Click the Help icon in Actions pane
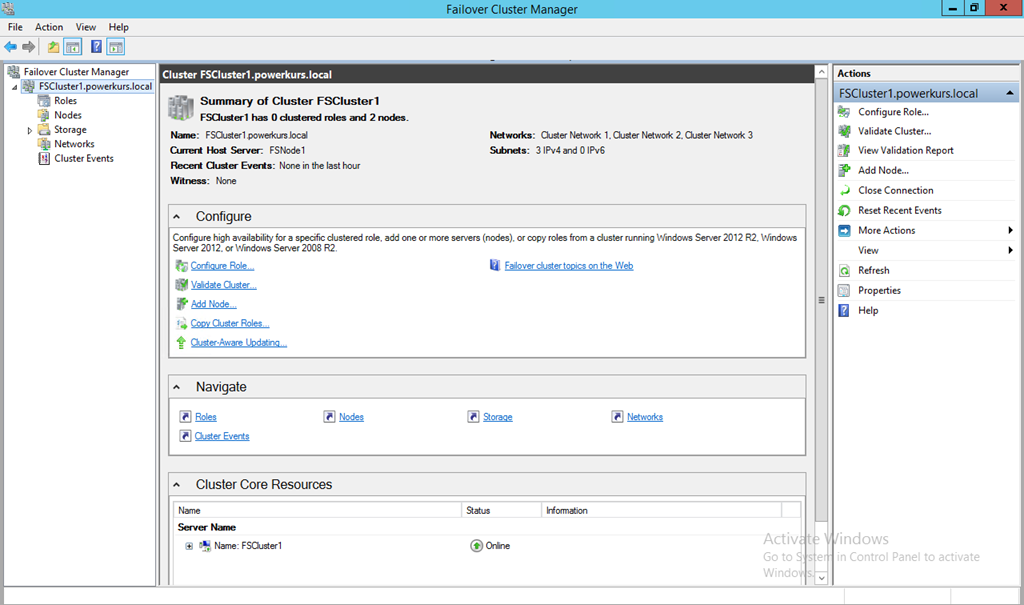The image size is (1024, 605). [844, 310]
